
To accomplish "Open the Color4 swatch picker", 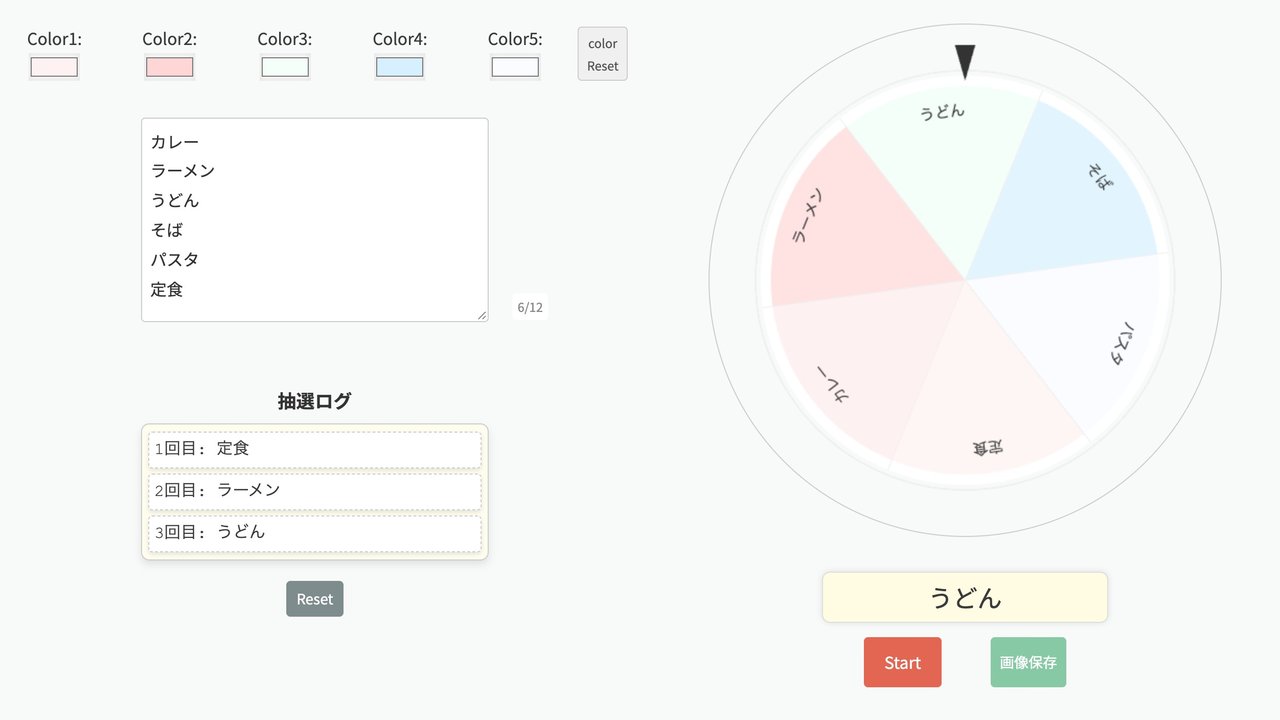I will [x=400, y=67].
